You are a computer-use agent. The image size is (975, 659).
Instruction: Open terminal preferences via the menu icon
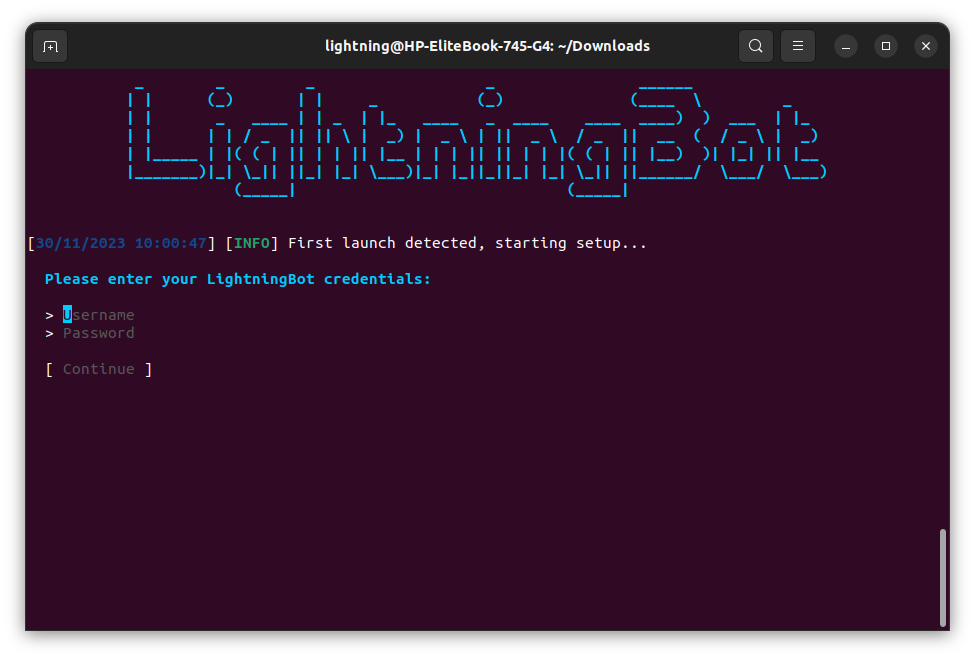click(x=797, y=45)
